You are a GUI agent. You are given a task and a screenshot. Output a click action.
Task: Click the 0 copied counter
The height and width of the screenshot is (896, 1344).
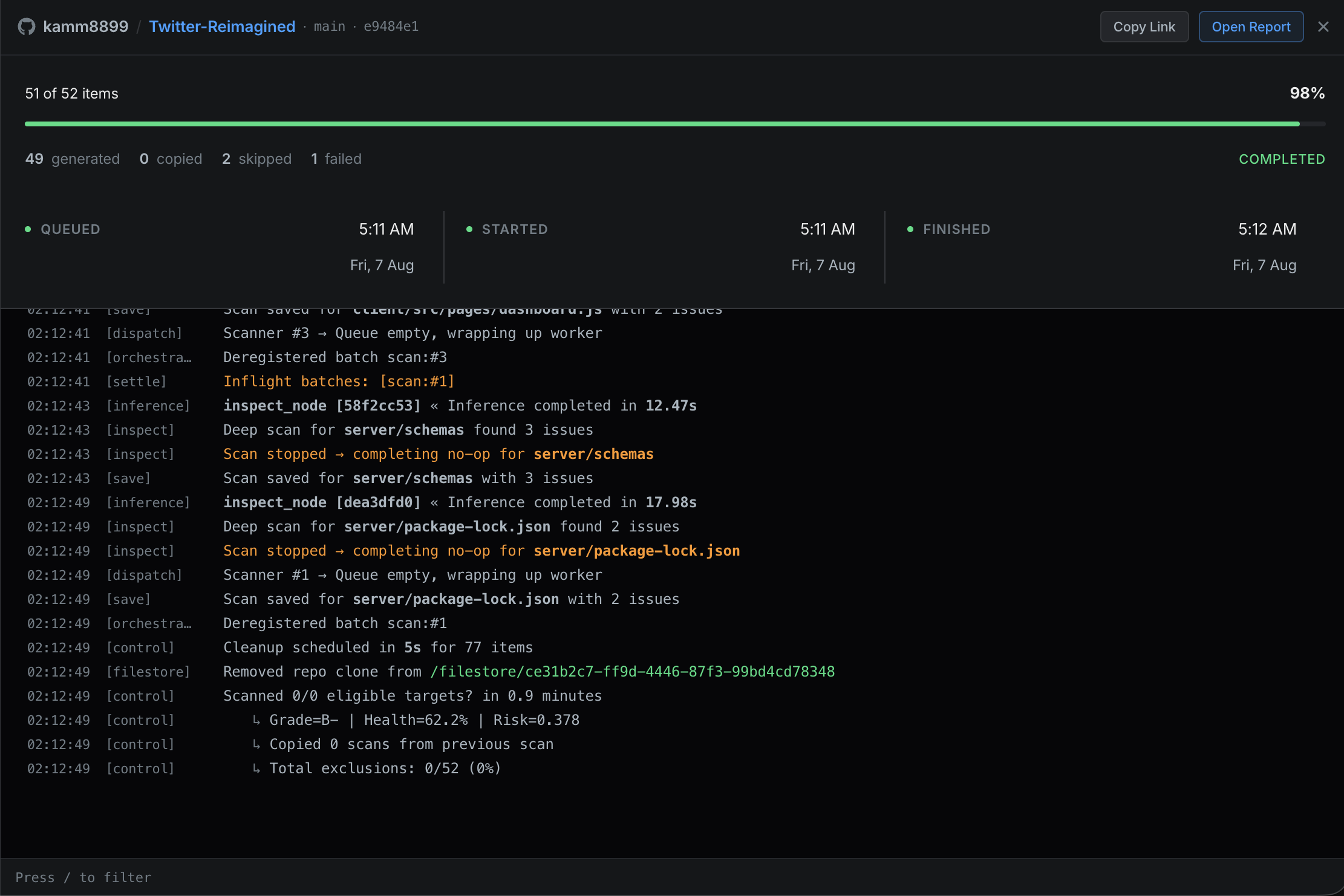coord(171,159)
